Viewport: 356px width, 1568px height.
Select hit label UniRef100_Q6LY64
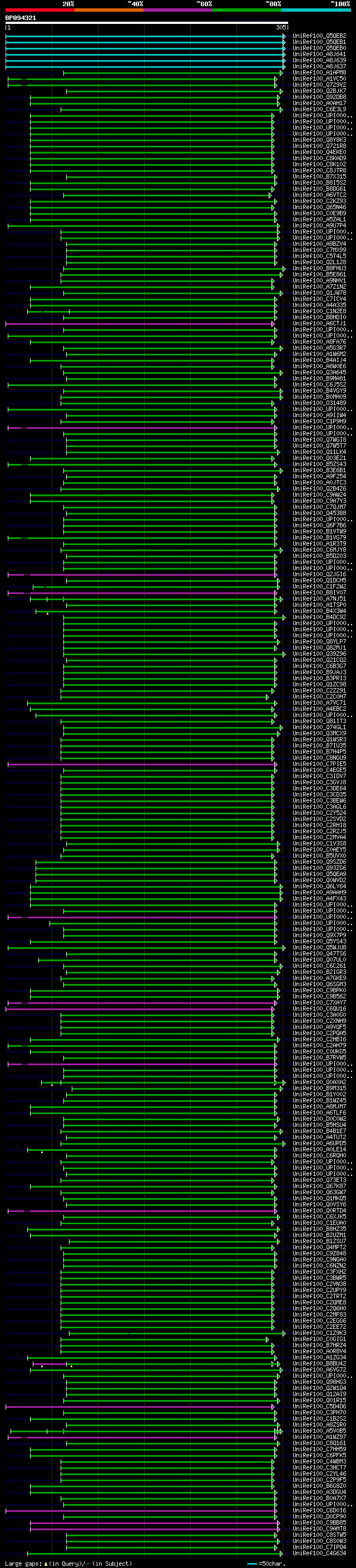319,886
